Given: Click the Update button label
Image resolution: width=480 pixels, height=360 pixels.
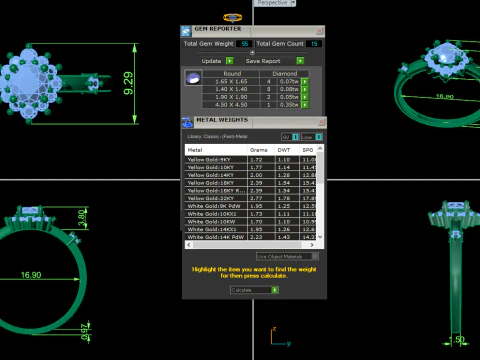Looking at the screenshot, I should pos(211,61).
